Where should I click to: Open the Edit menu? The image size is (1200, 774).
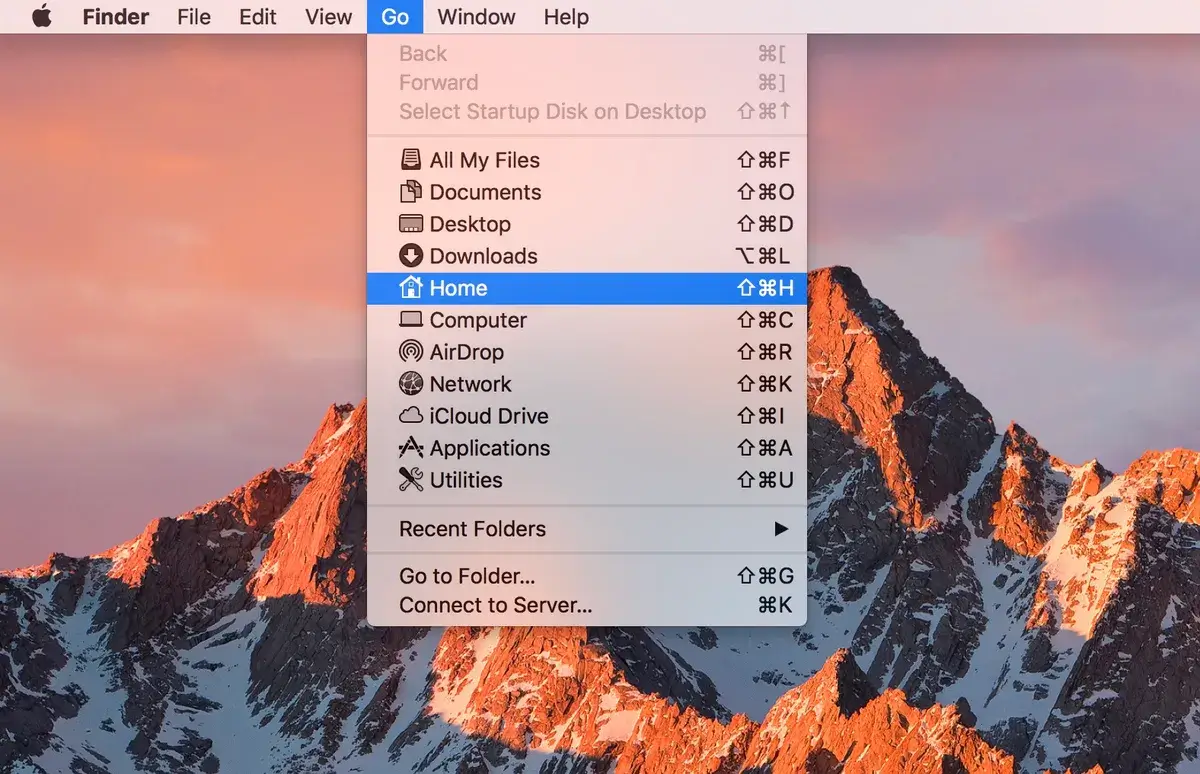(258, 17)
